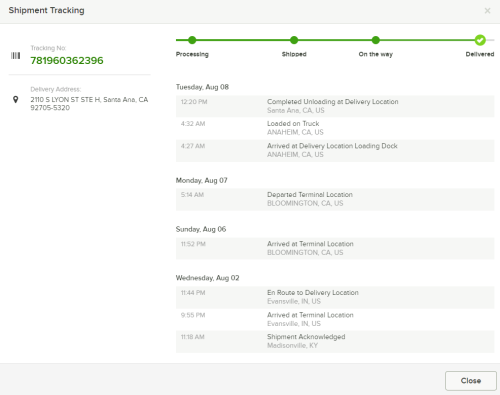Close the dialog with the X icon

pyautogui.click(x=487, y=11)
